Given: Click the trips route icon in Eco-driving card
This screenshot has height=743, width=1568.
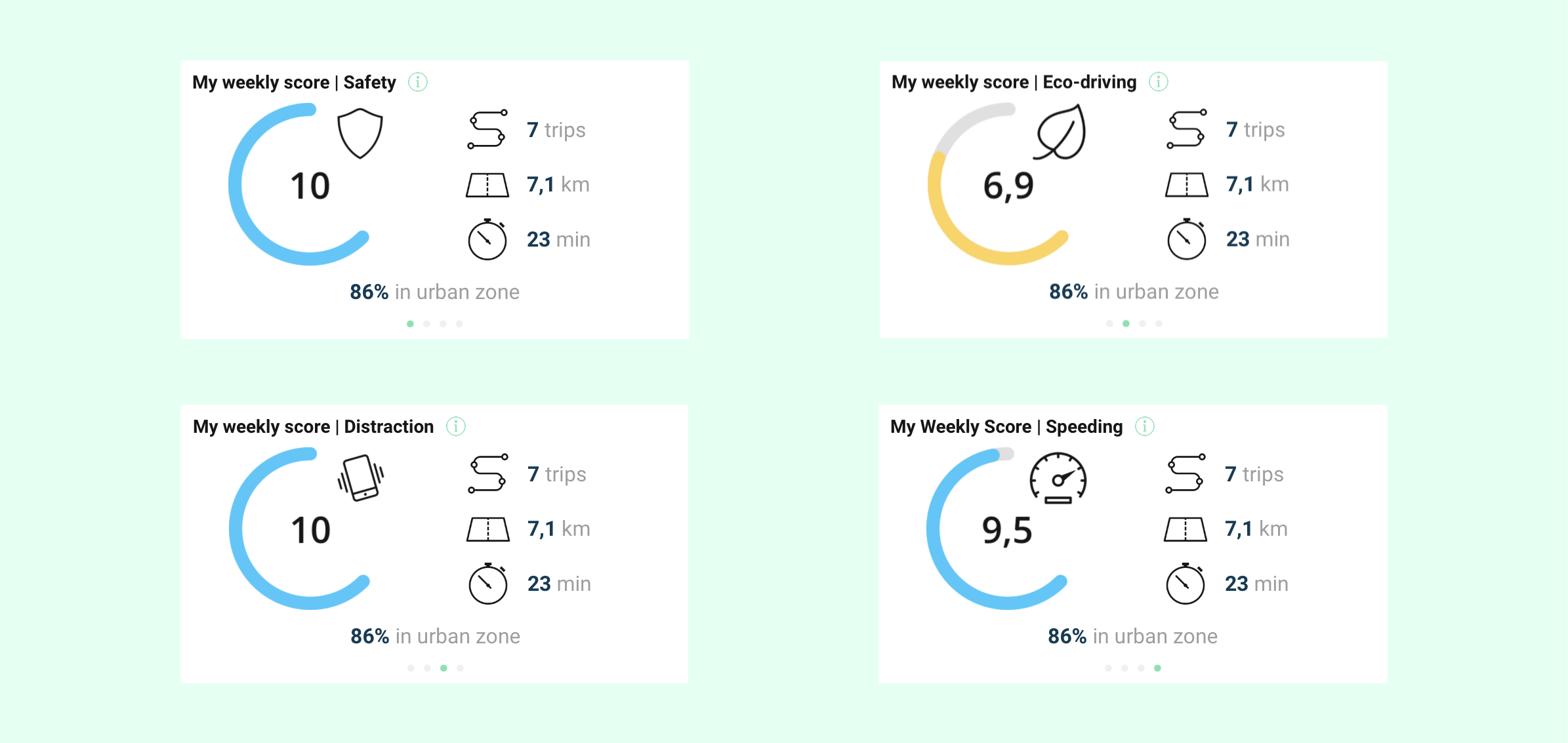Looking at the screenshot, I should pyautogui.click(x=1186, y=129).
